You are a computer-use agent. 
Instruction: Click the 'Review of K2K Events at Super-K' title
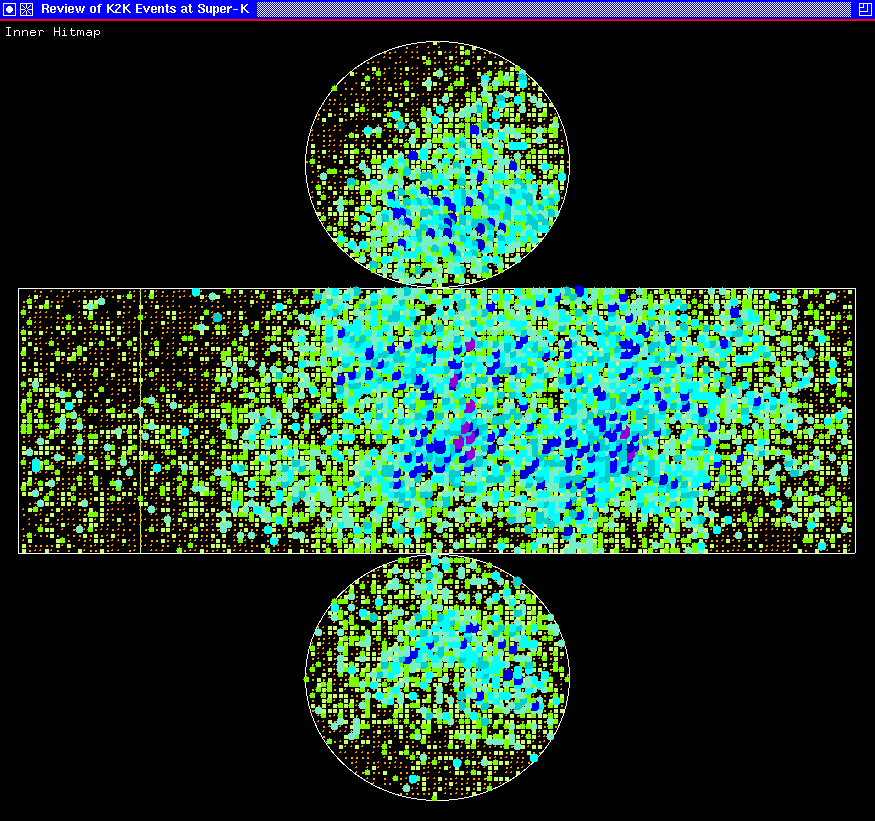(145, 9)
